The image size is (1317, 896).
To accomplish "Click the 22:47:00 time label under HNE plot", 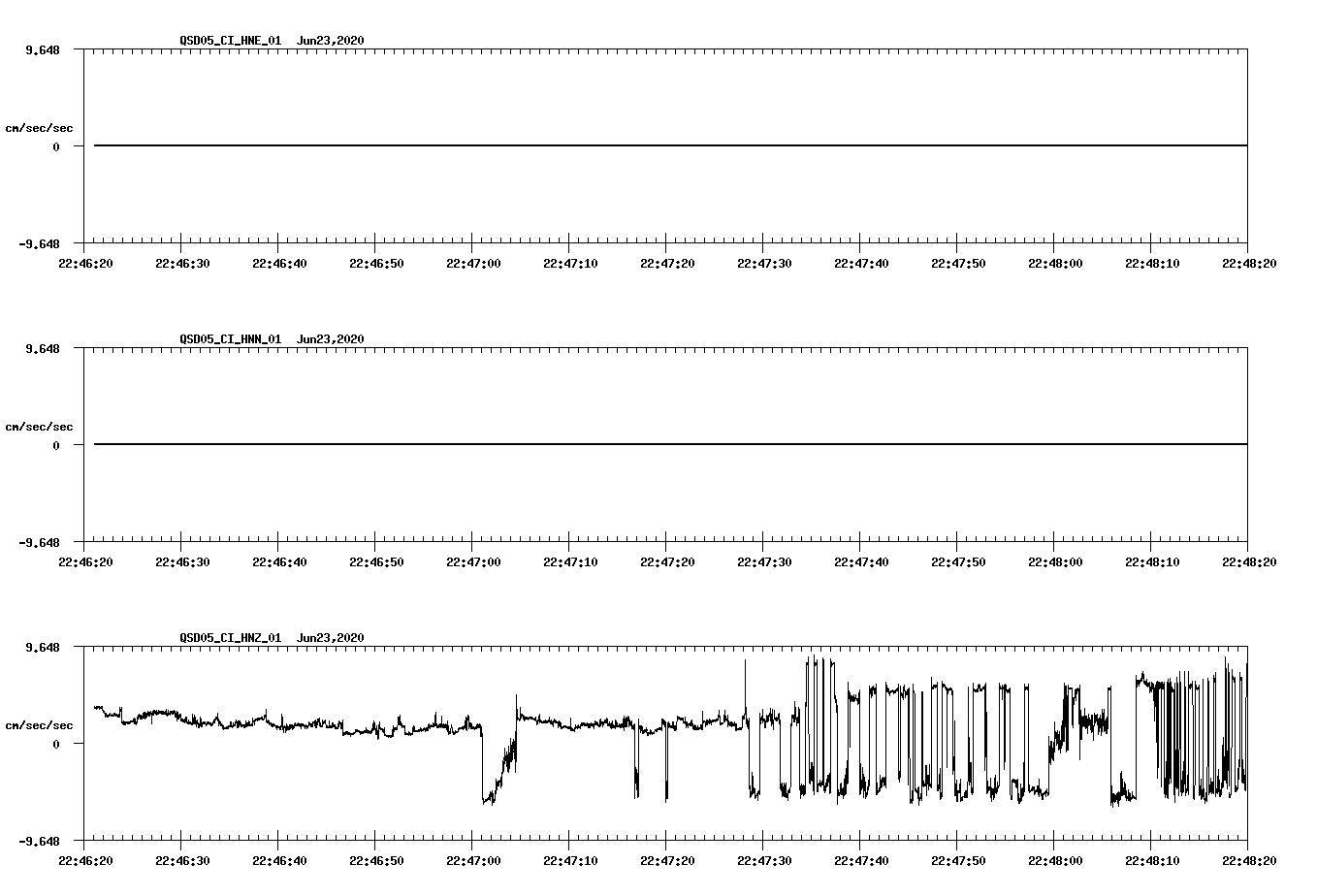I will (472, 263).
